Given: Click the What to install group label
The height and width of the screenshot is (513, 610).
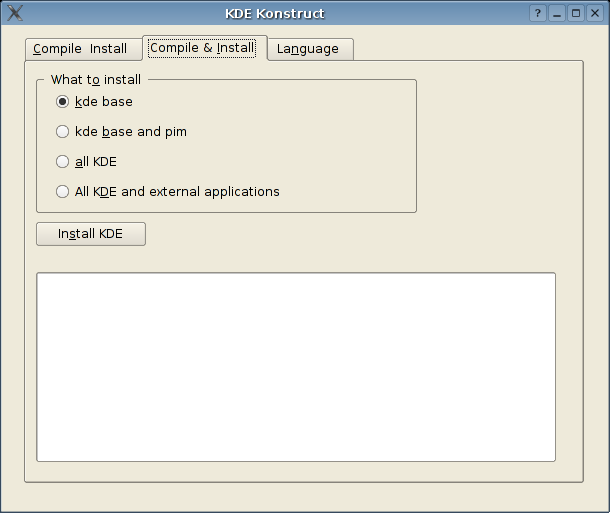Looking at the screenshot, I should (x=96, y=80).
